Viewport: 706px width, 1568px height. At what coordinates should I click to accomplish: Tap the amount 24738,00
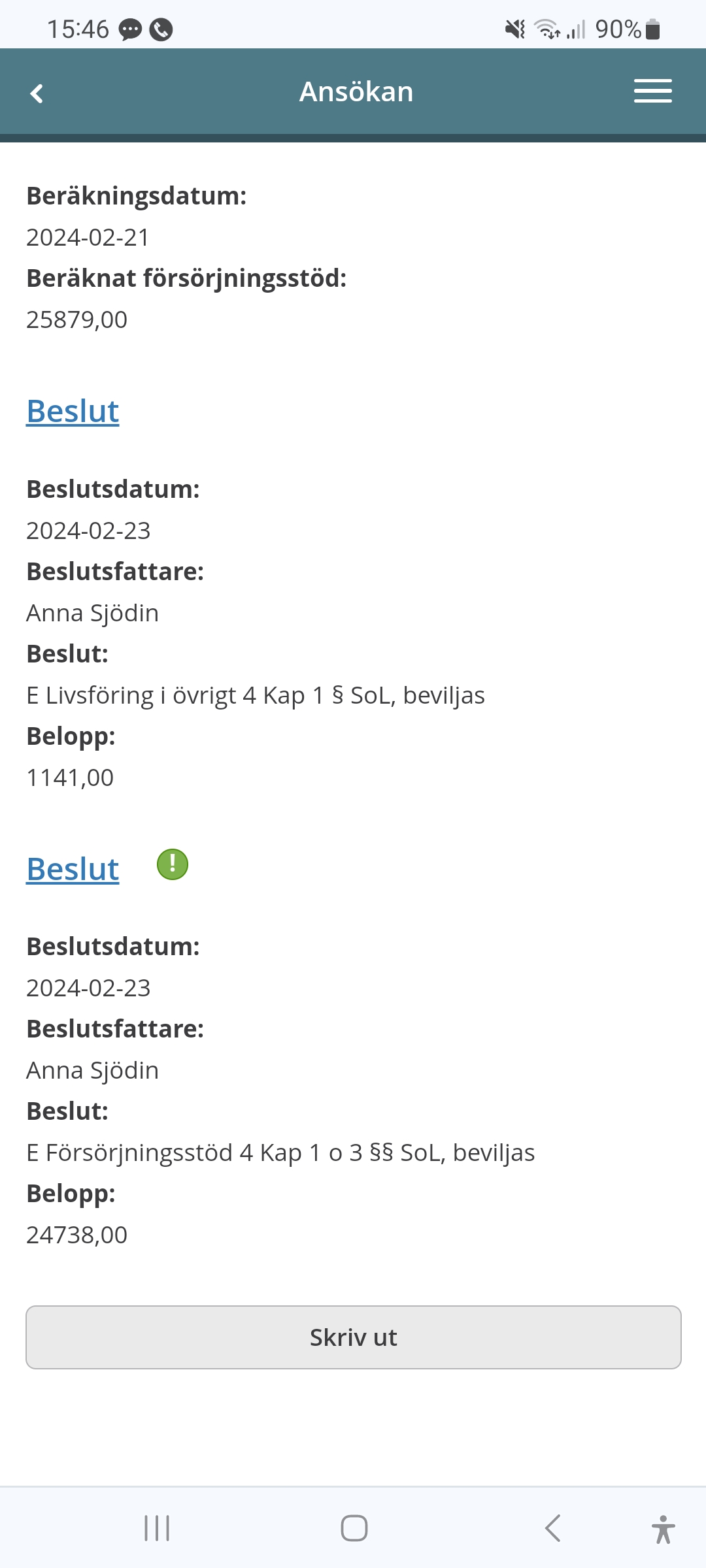(76, 1235)
